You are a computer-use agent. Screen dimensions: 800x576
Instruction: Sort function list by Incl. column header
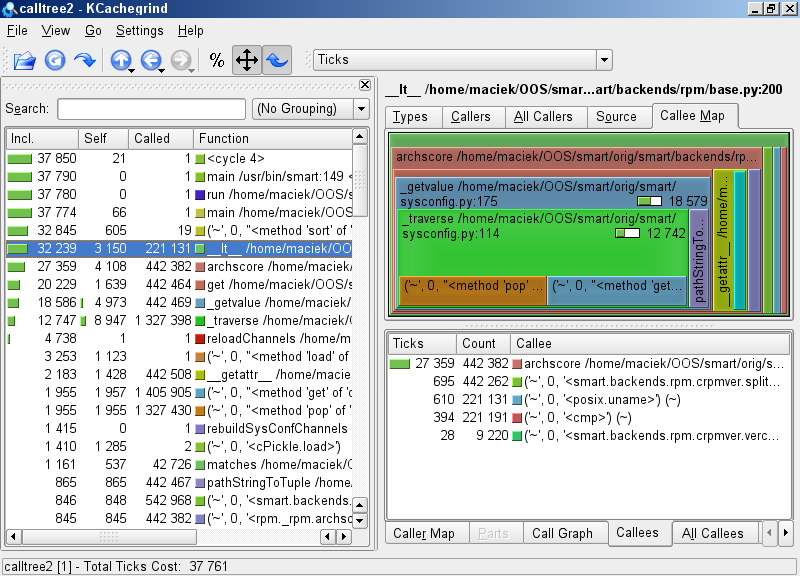pos(42,138)
